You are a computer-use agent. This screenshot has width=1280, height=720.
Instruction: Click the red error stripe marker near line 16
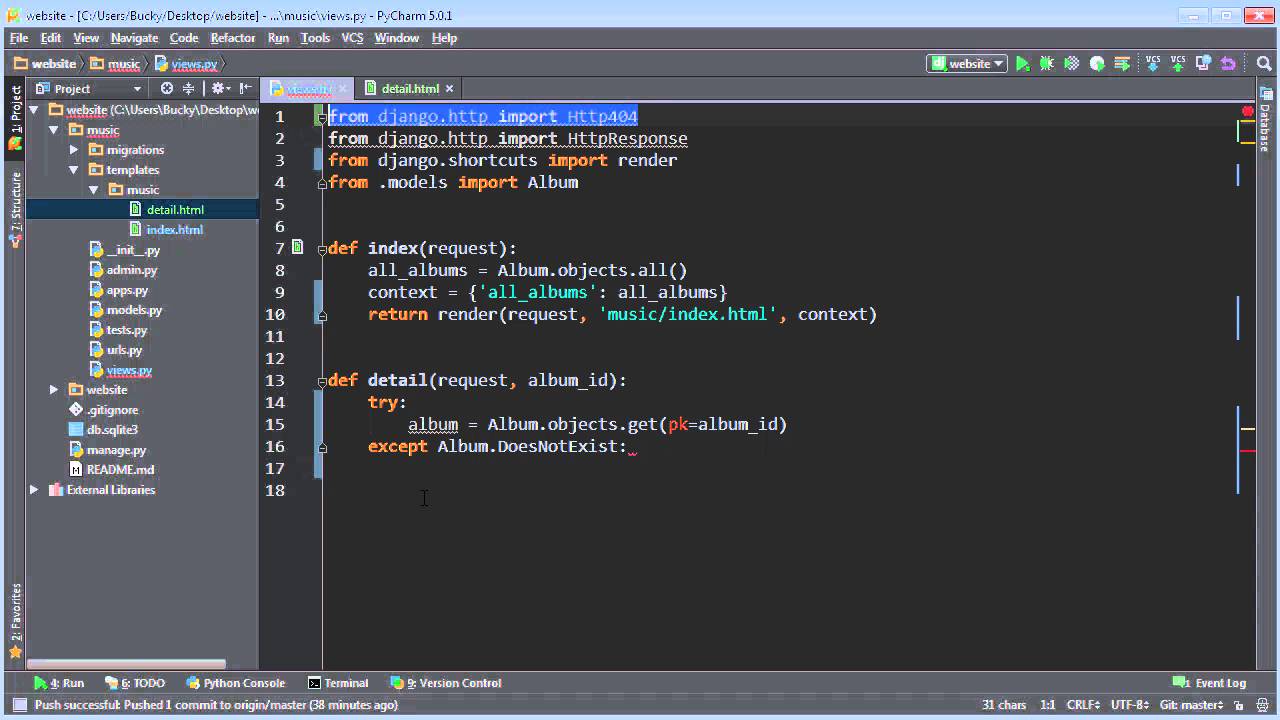1248,451
